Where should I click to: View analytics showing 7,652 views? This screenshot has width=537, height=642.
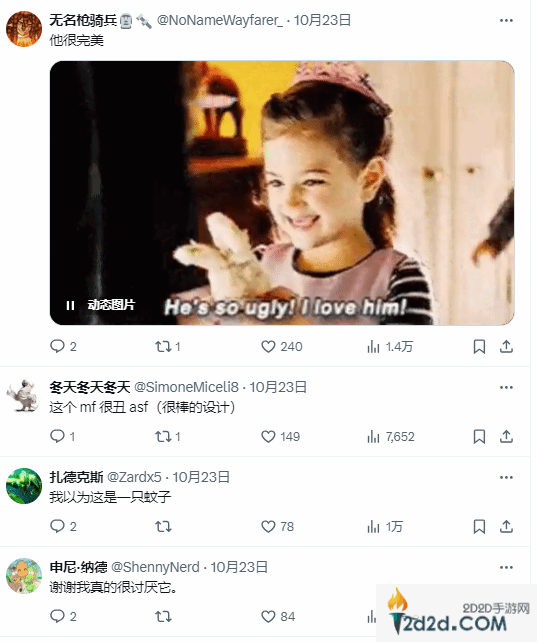[391, 437]
